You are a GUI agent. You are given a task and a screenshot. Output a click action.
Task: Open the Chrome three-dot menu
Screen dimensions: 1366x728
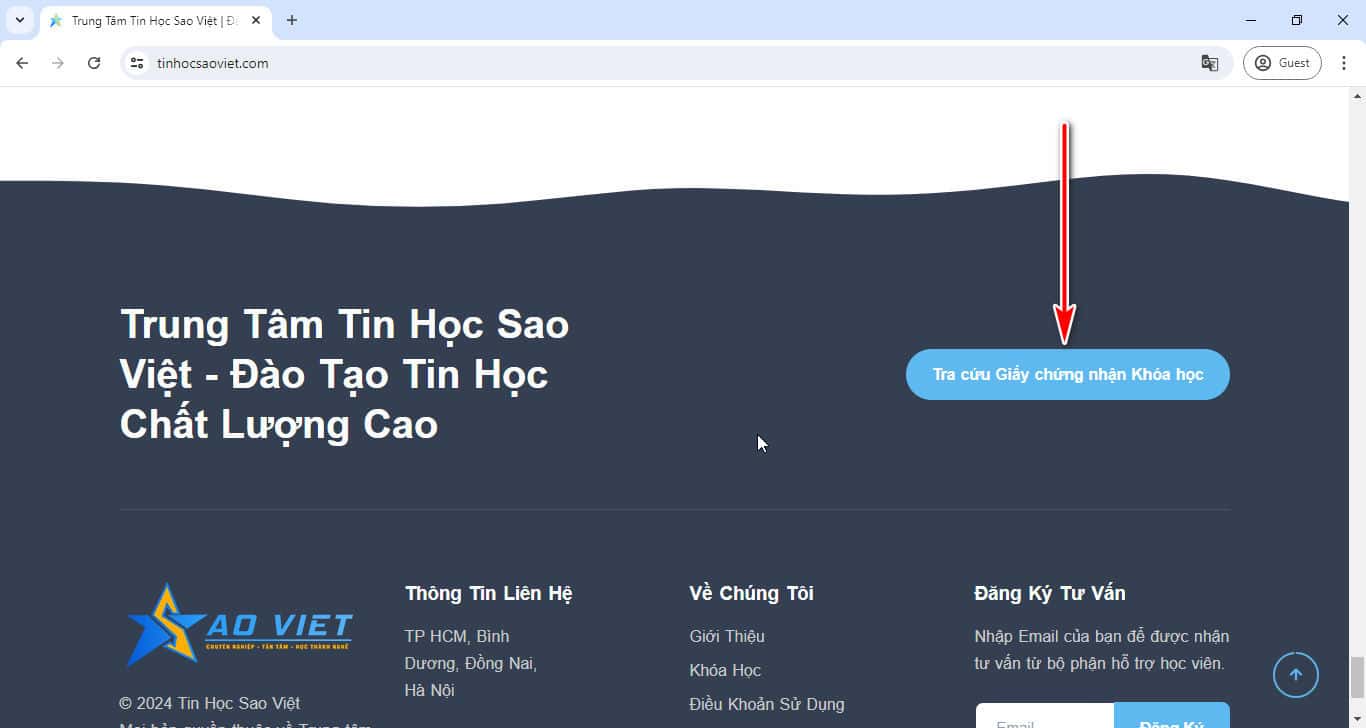[1344, 63]
